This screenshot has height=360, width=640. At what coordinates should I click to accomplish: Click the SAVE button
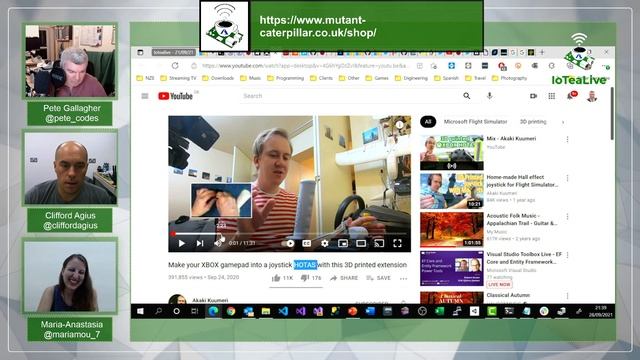[x=378, y=278]
